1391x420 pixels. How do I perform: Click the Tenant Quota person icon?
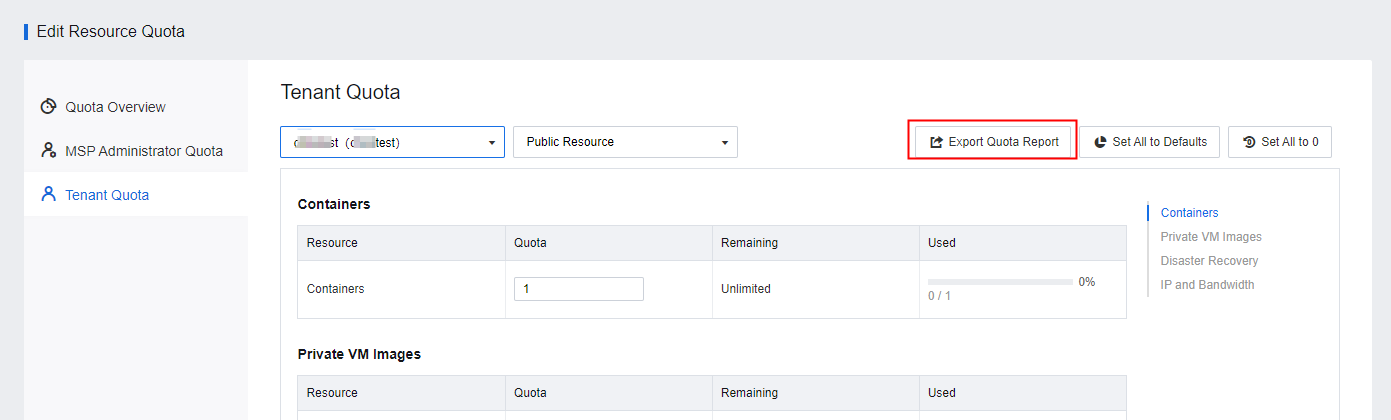pos(48,195)
